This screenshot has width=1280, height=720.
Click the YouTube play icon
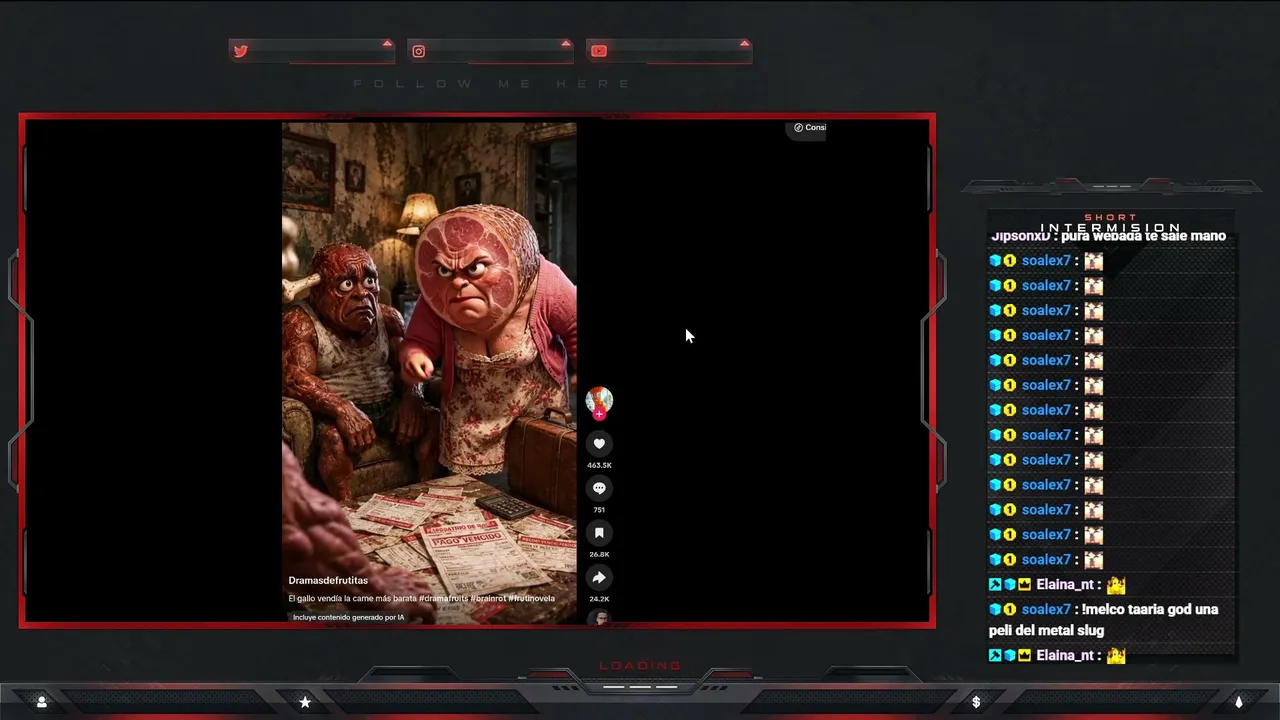coord(599,51)
